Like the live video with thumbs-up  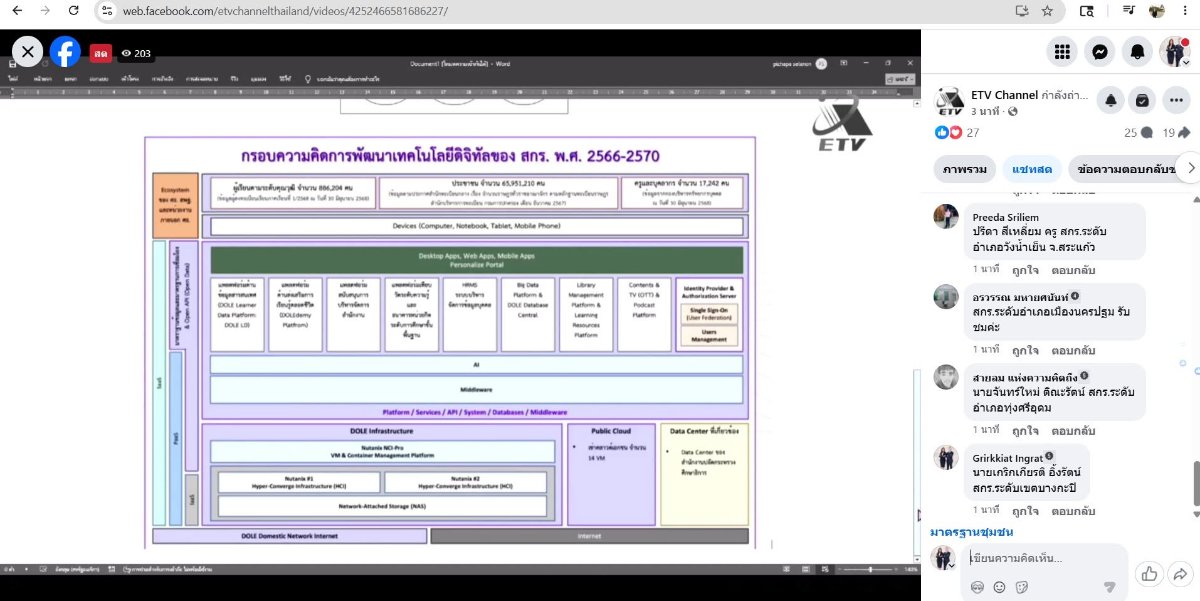pyautogui.click(x=1149, y=574)
